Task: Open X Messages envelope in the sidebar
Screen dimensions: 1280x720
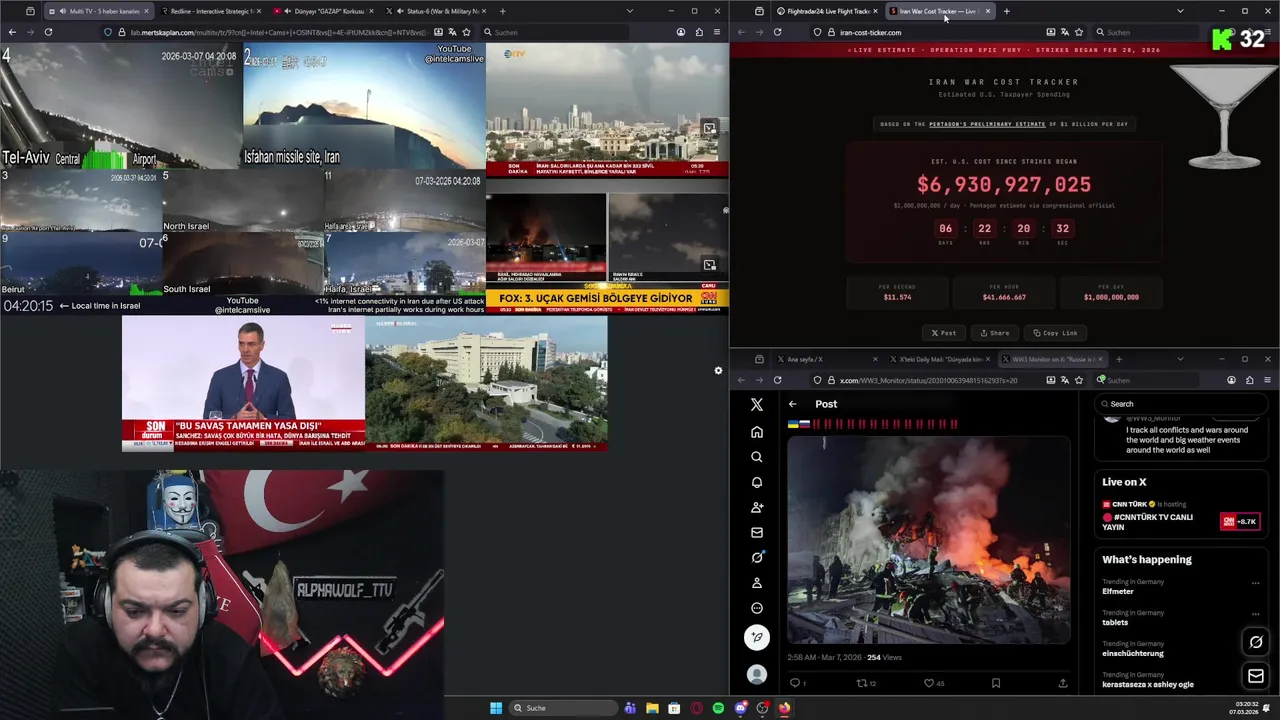Action: [x=757, y=532]
